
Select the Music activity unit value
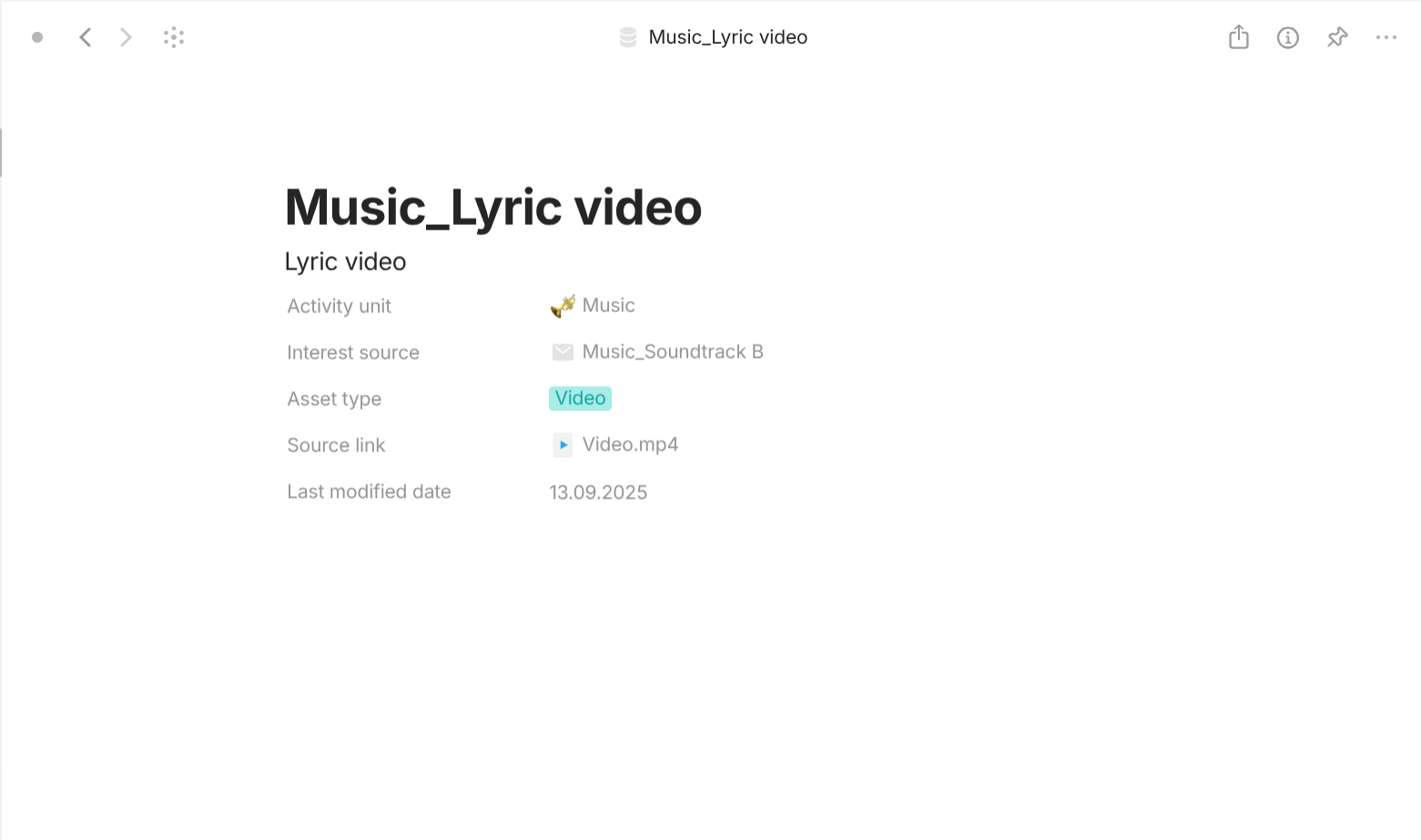point(608,305)
